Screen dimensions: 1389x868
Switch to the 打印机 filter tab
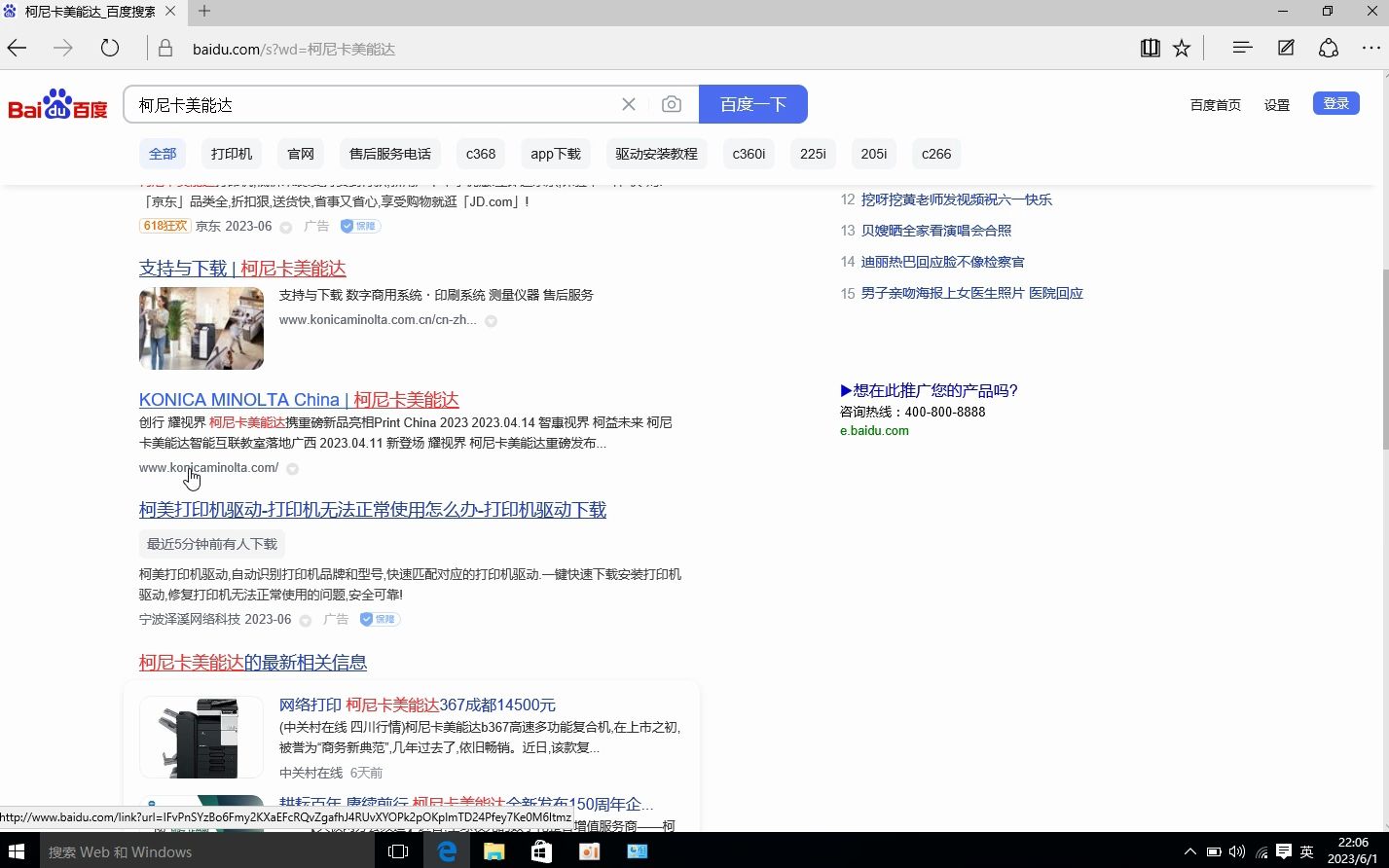[x=230, y=153]
